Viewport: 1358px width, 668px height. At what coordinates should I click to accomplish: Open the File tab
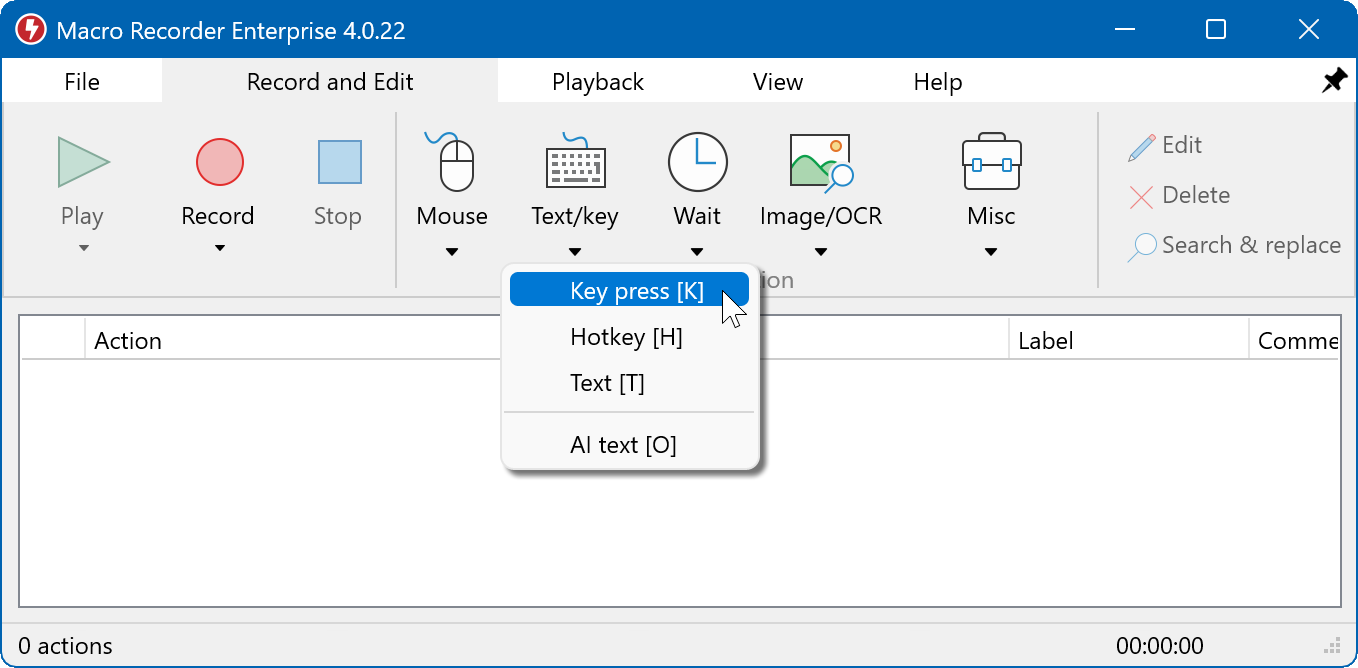coord(82,82)
